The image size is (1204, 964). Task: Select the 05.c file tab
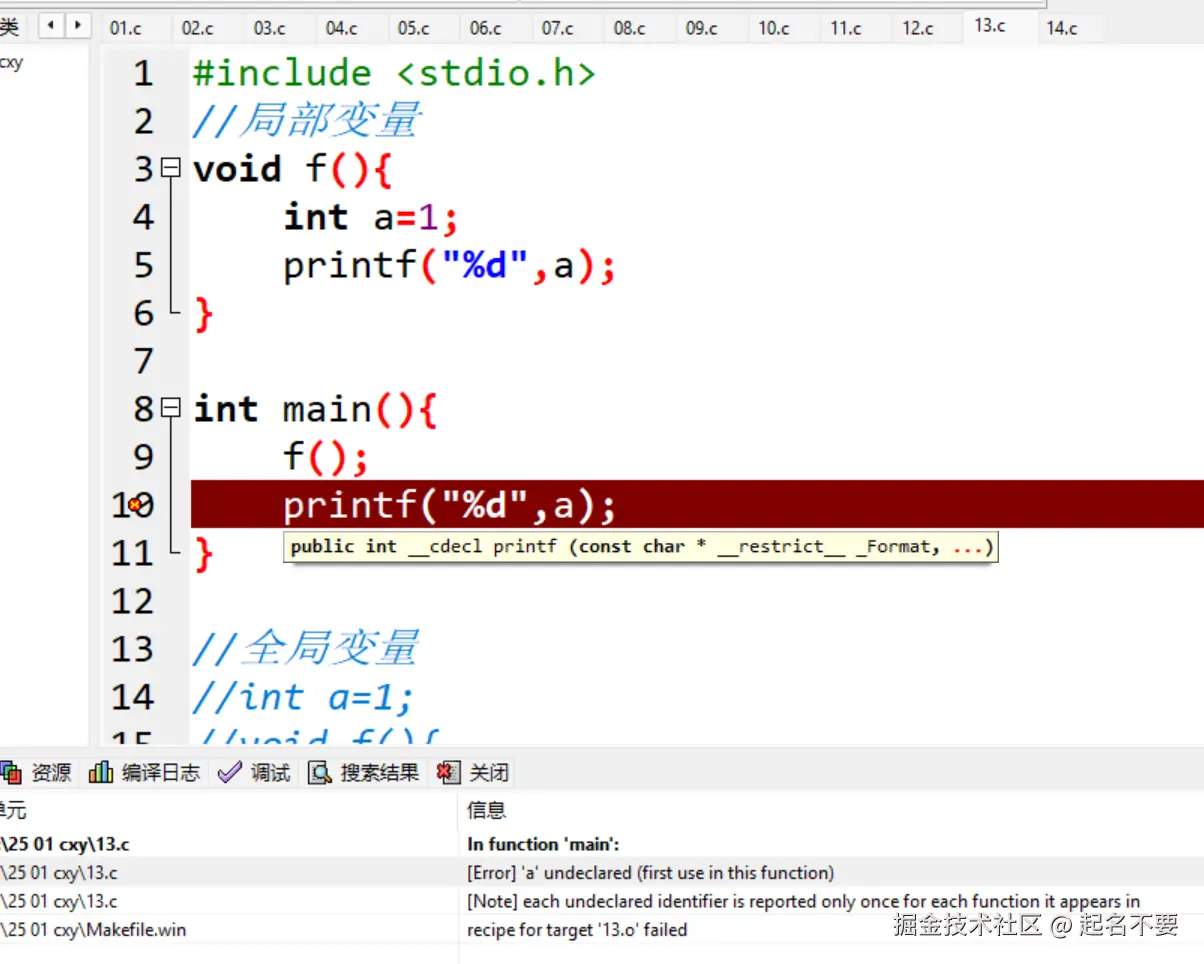point(414,28)
